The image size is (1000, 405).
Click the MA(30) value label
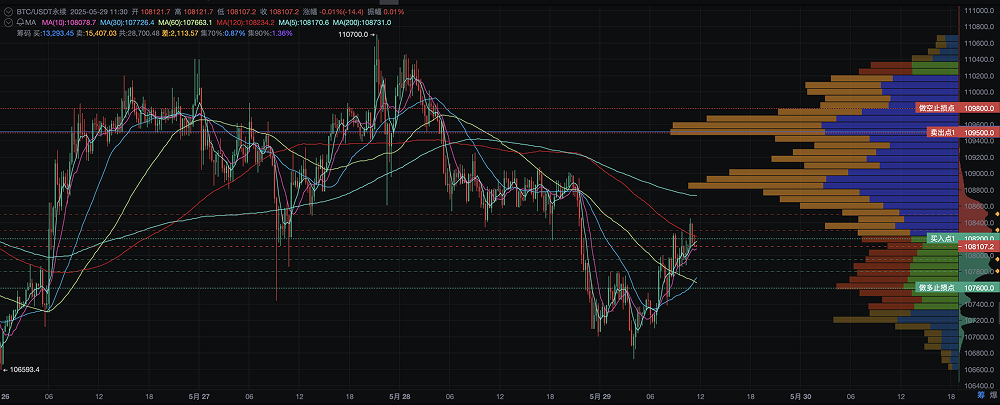(127, 22)
